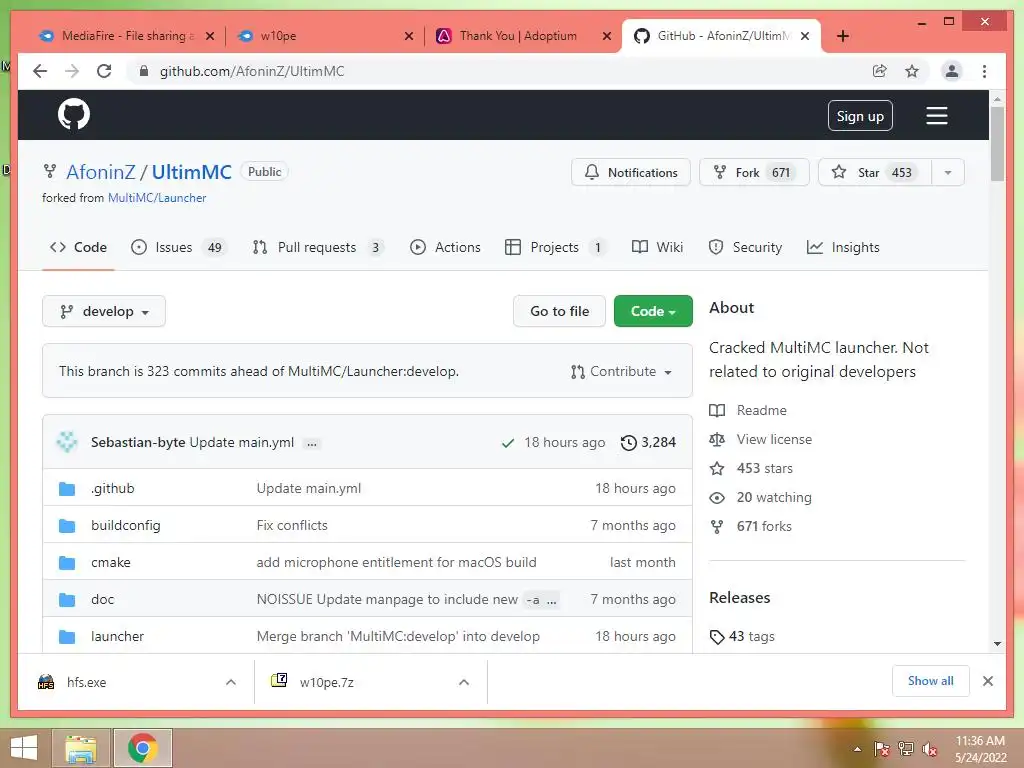This screenshot has width=1024, height=768.
Task: Expand the Contribute dropdown
Action: (621, 372)
